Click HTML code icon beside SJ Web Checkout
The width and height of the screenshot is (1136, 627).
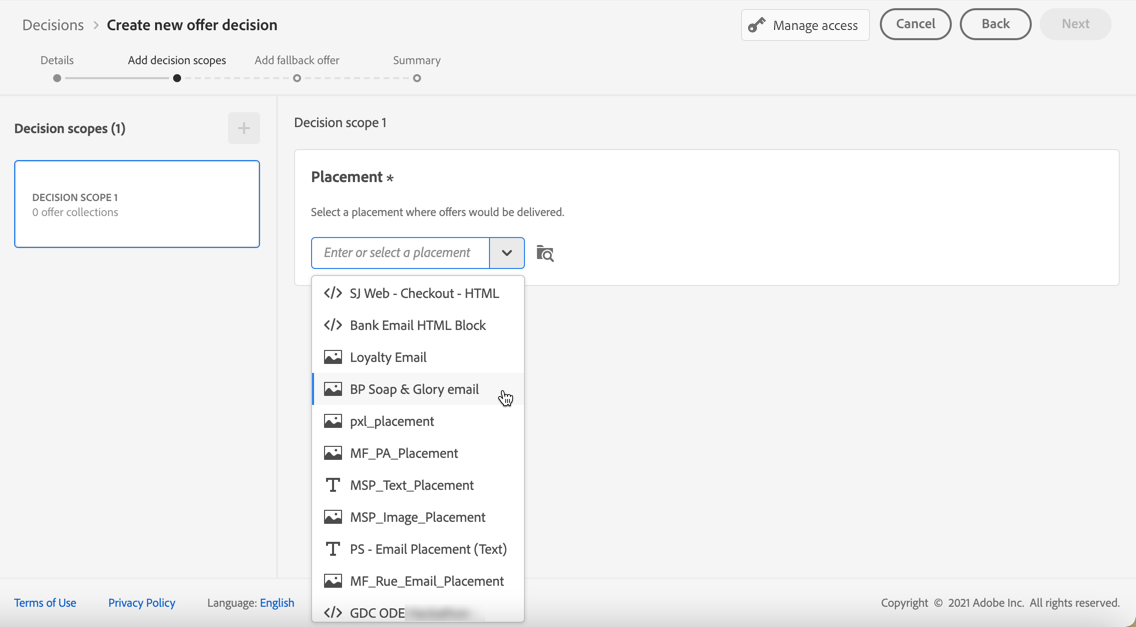pos(333,293)
